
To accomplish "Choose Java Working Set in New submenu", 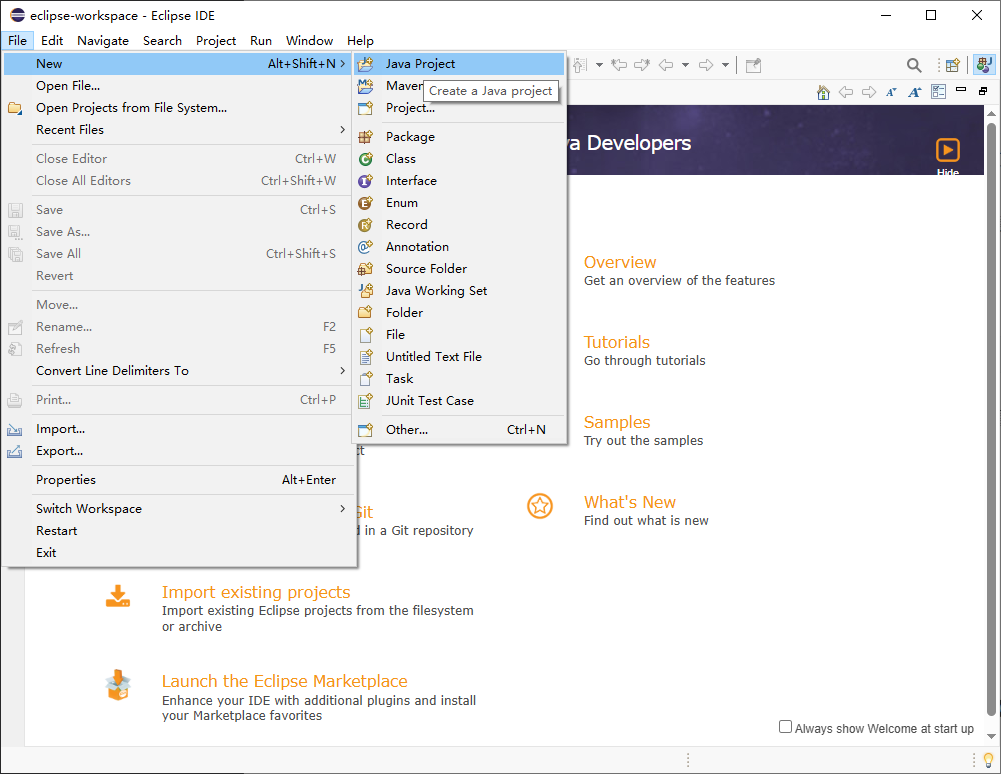I will tap(460, 291).
